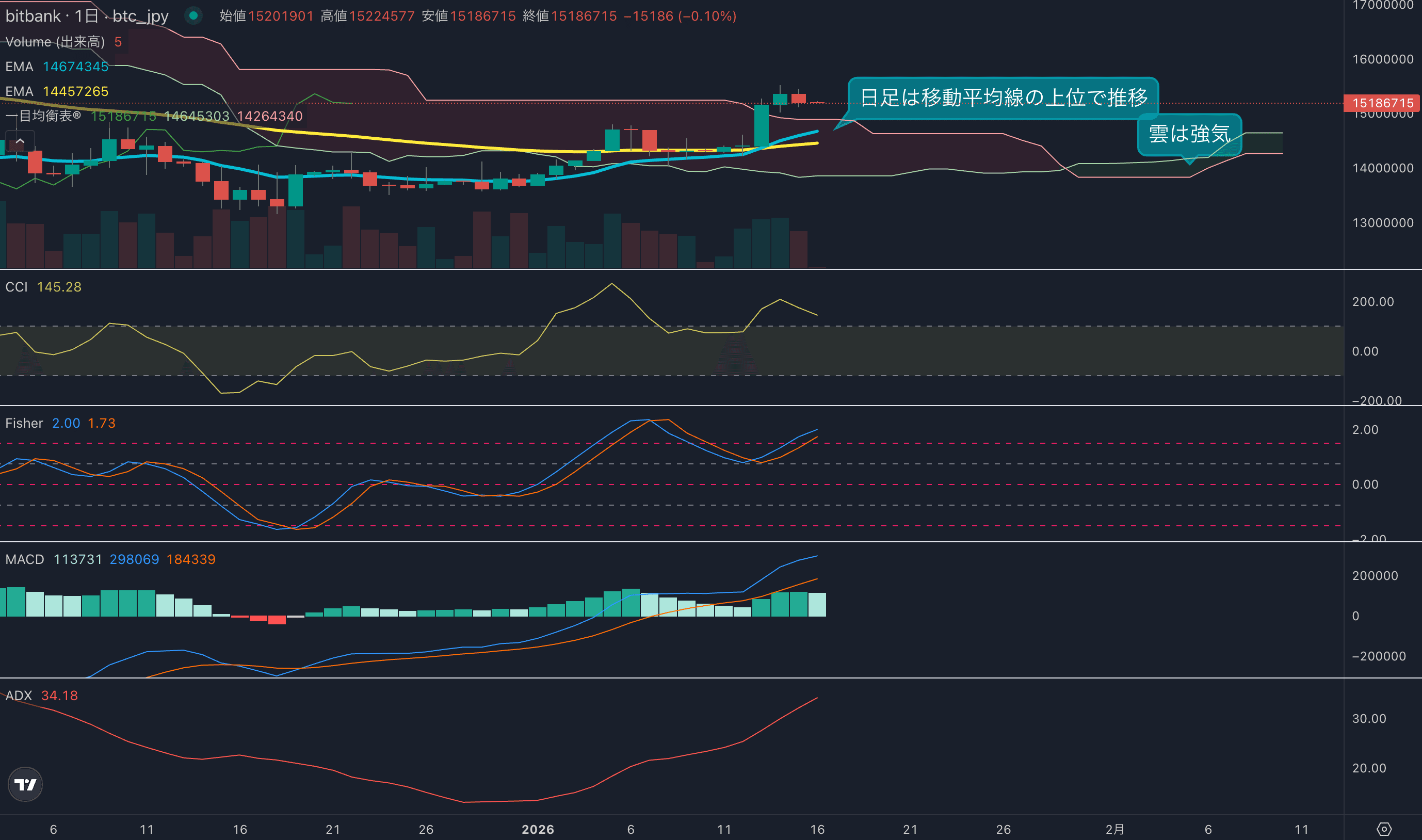Select the Volume (出来高) indicator legend

coord(55,42)
